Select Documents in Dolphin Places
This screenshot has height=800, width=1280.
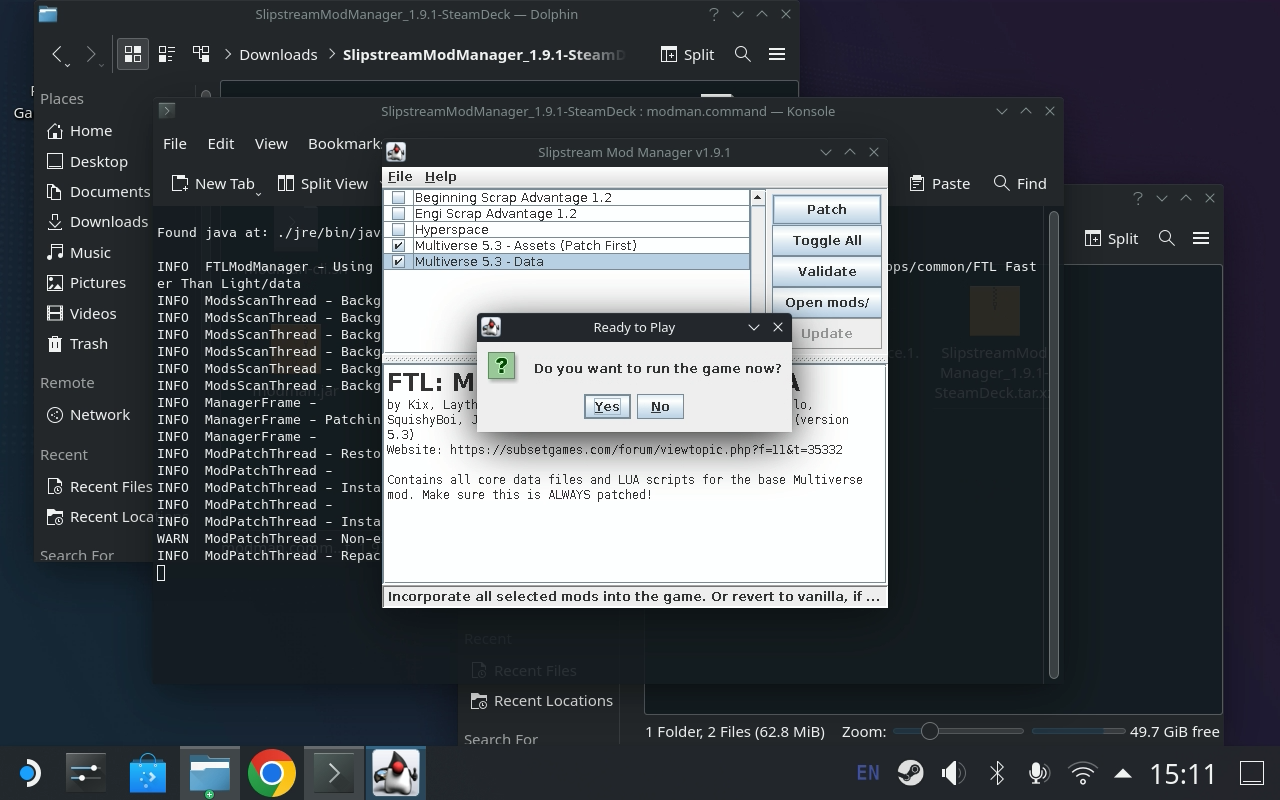pos(96,191)
